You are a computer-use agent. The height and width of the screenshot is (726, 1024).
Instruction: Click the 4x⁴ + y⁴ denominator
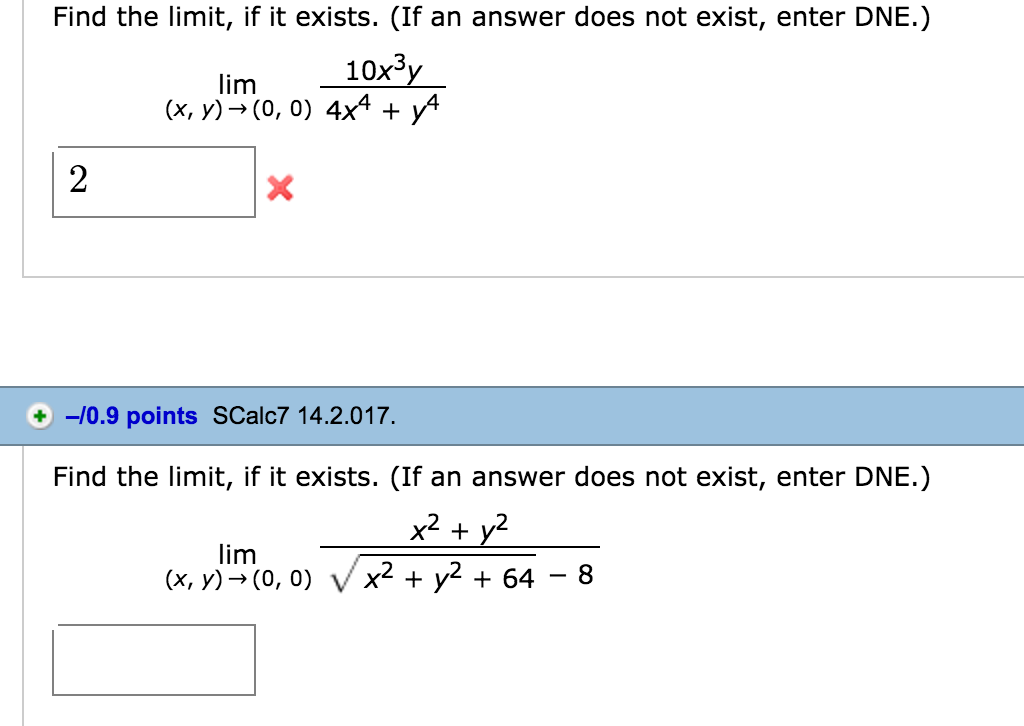point(382,107)
